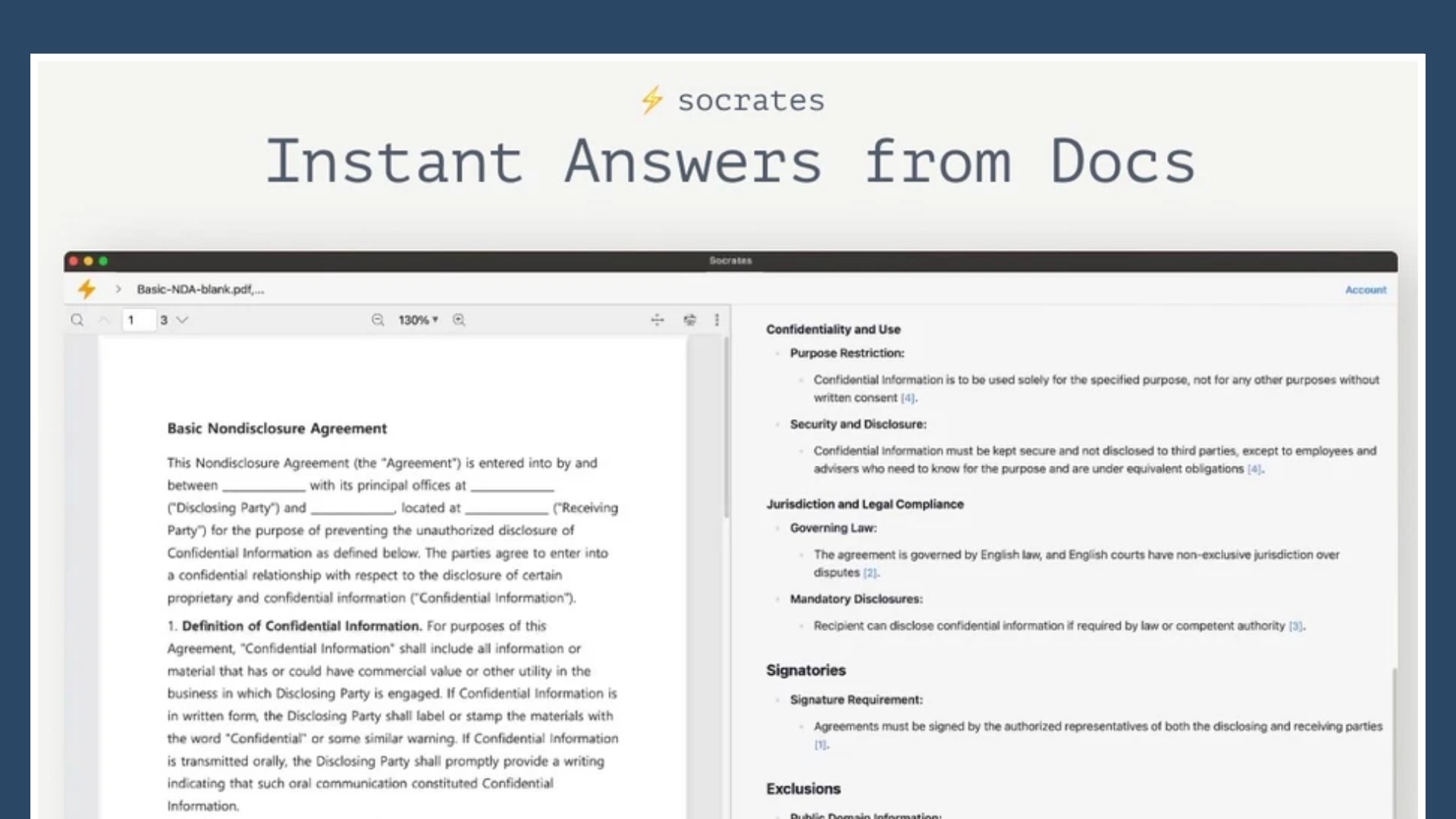Click the more options ellipsis icon
This screenshot has width=1456, height=819.
[x=718, y=320]
